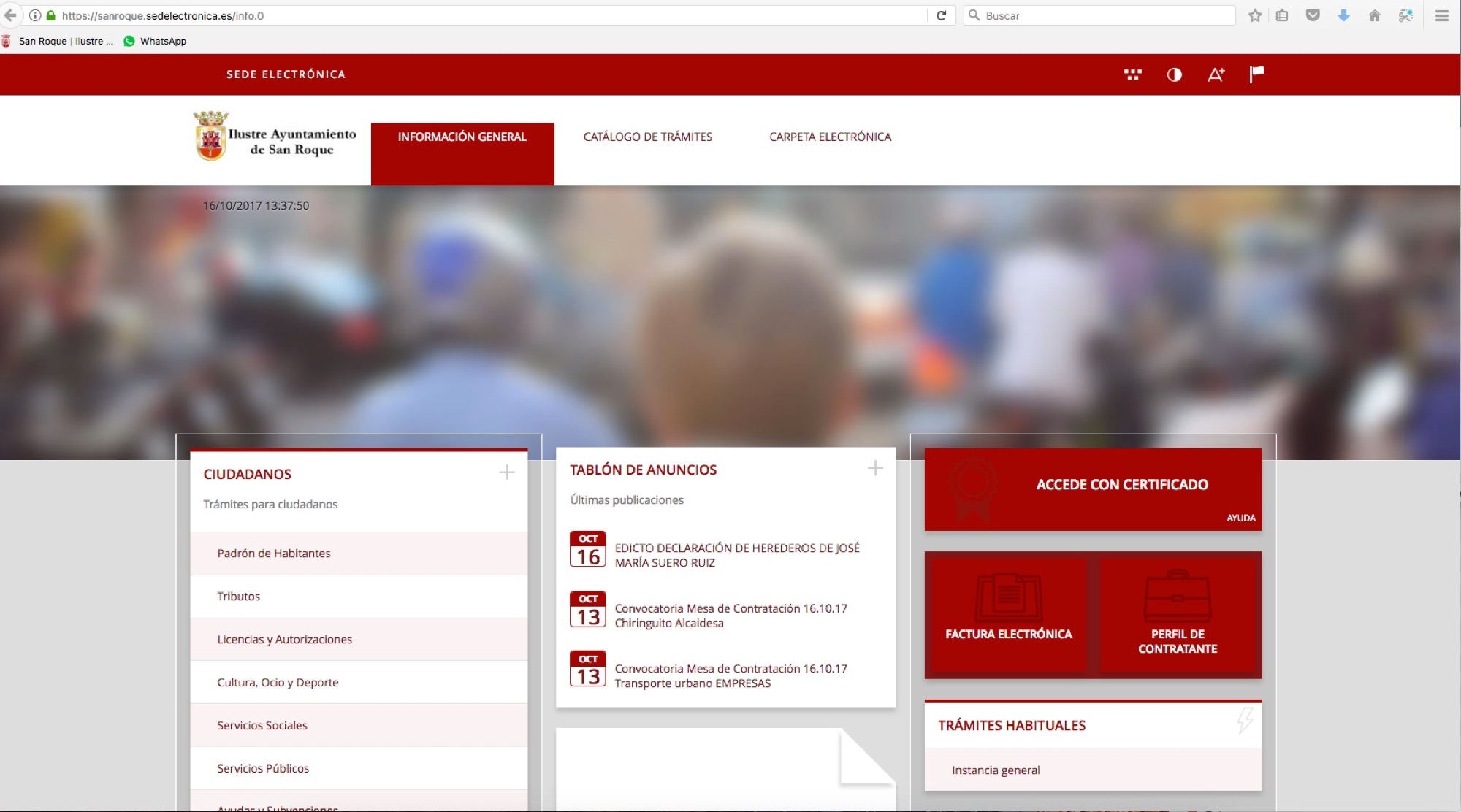Viewport: 1461px width, 812px height.
Task: Click the Pocket icon in toolbar
Action: coord(1313,15)
